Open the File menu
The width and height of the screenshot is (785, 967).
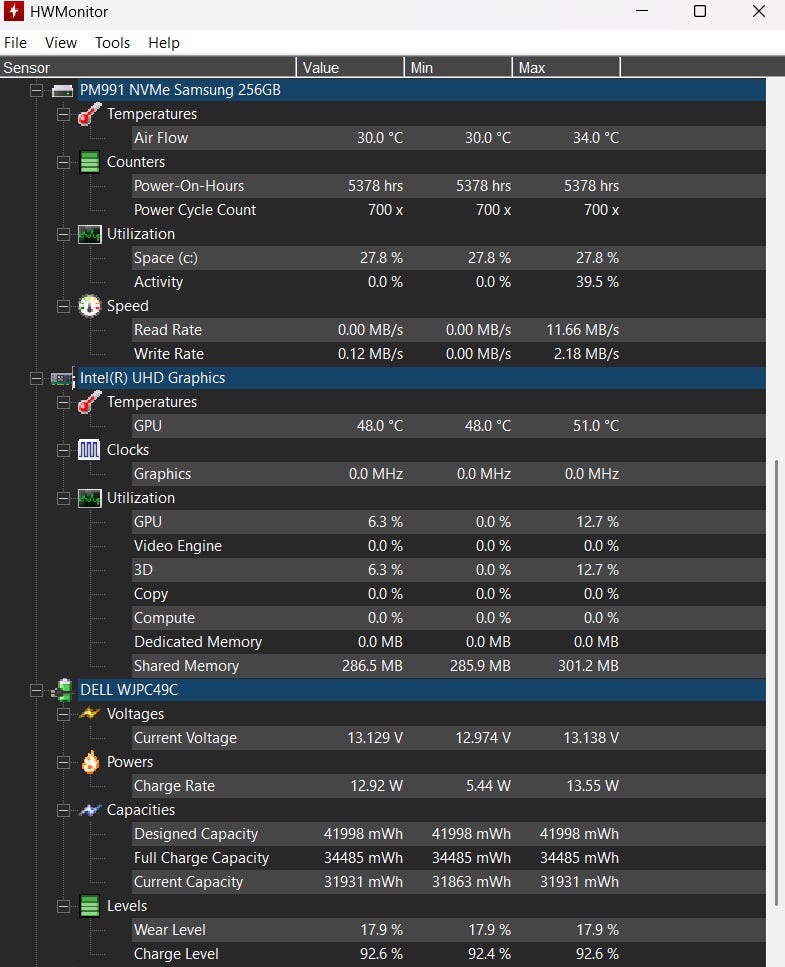tap(15, 43)
